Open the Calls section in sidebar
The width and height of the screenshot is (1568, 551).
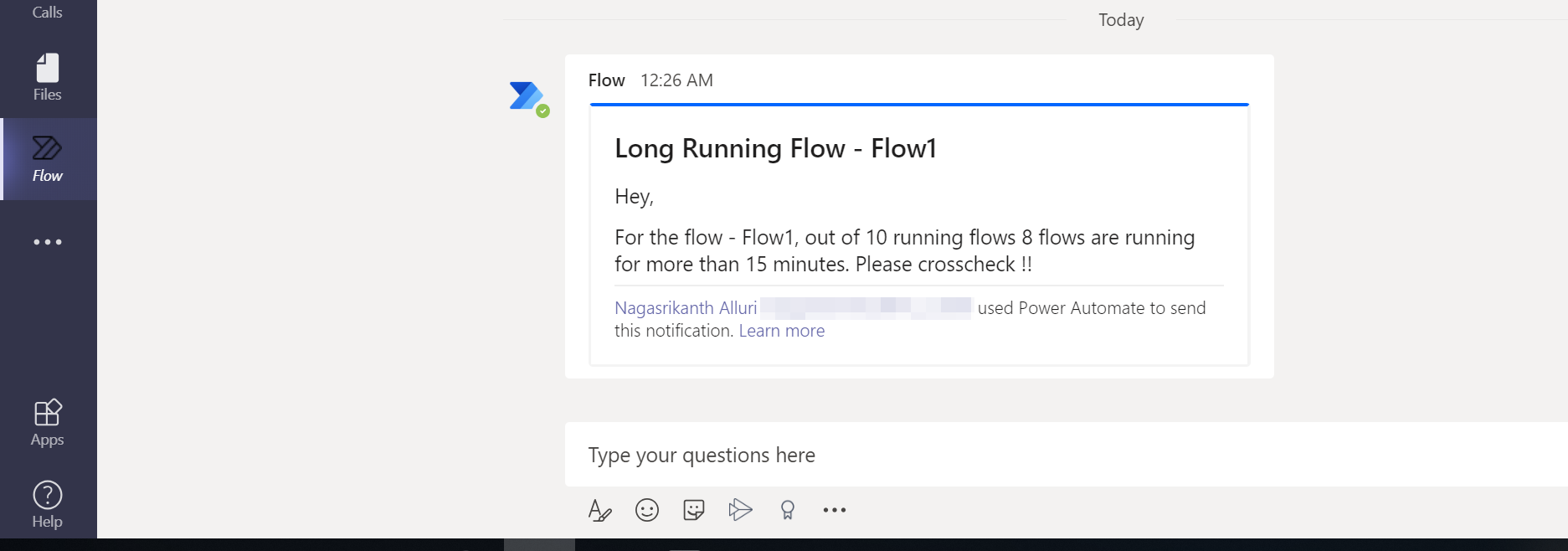(x=48, y=12)
